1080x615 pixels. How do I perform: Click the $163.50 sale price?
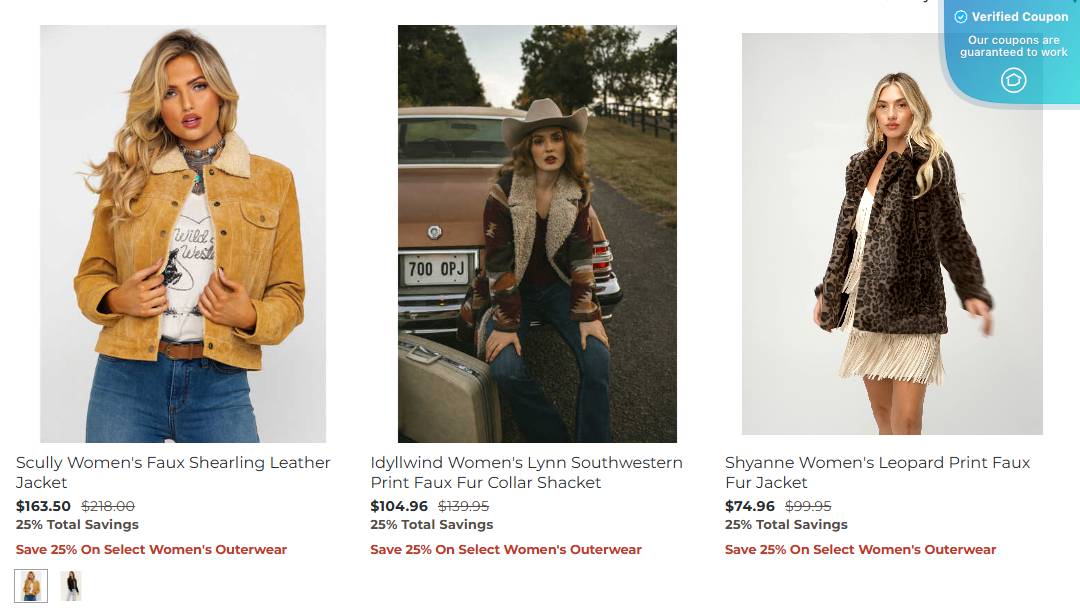coord(43,506)
